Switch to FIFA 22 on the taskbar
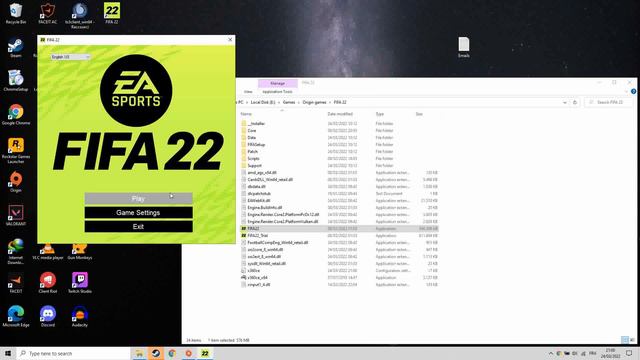Screen dimensions: 640x360 tap(205, 353)
